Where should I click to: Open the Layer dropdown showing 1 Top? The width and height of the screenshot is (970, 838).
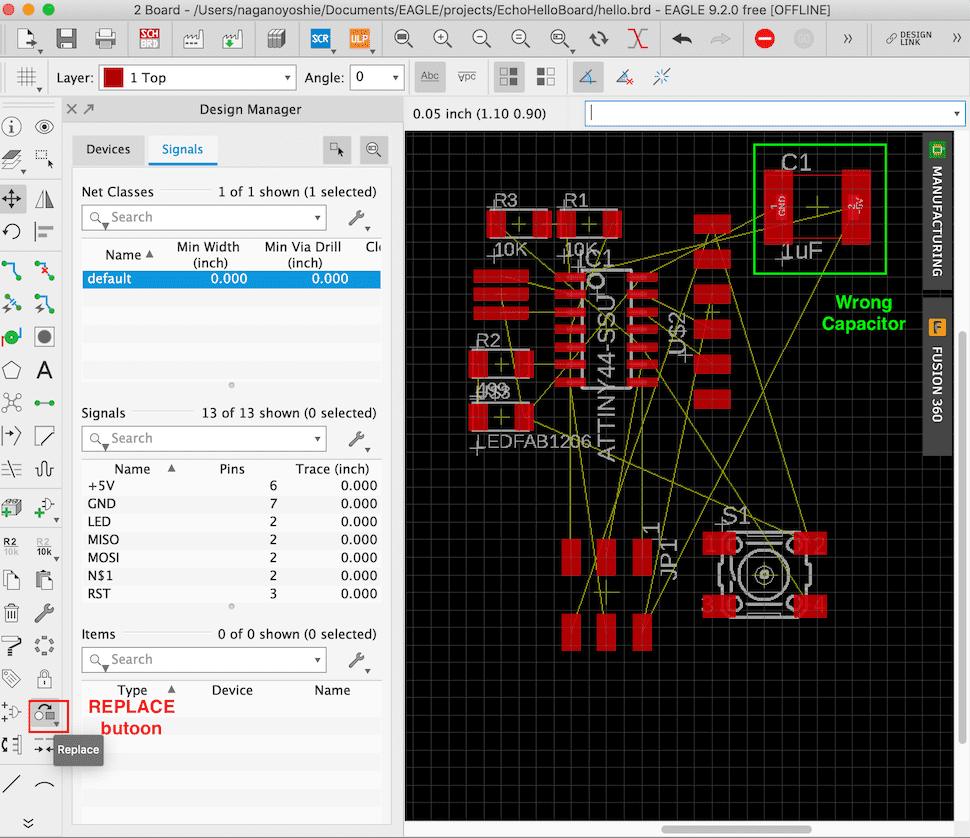point(200,78)
